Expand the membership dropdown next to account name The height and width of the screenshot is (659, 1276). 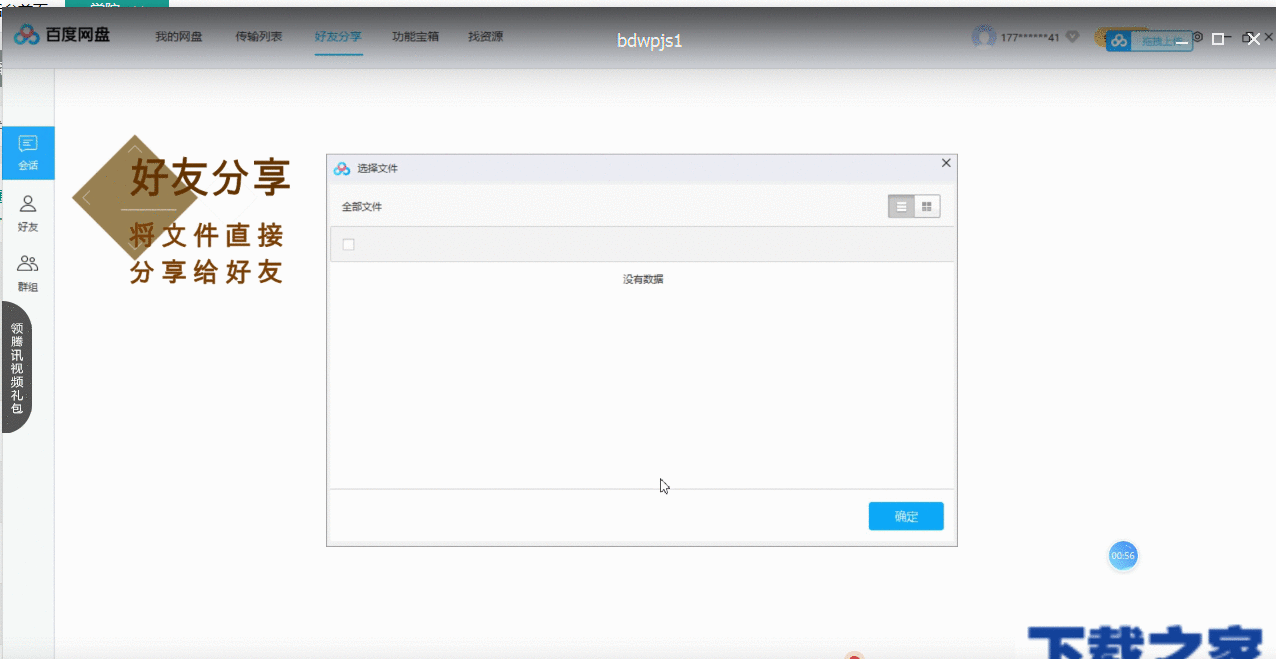coord(1070,34)
